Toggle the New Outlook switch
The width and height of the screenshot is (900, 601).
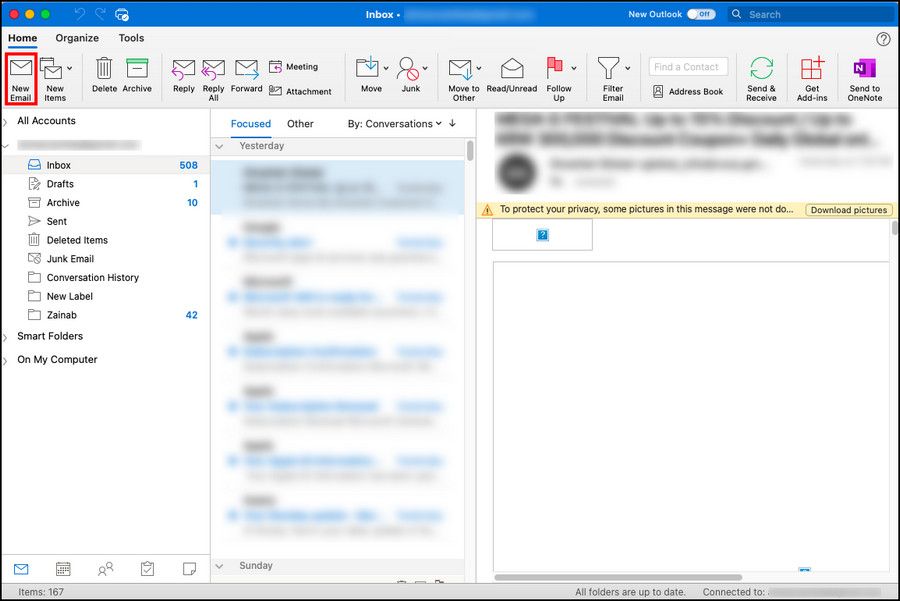(x=701, y=14)
